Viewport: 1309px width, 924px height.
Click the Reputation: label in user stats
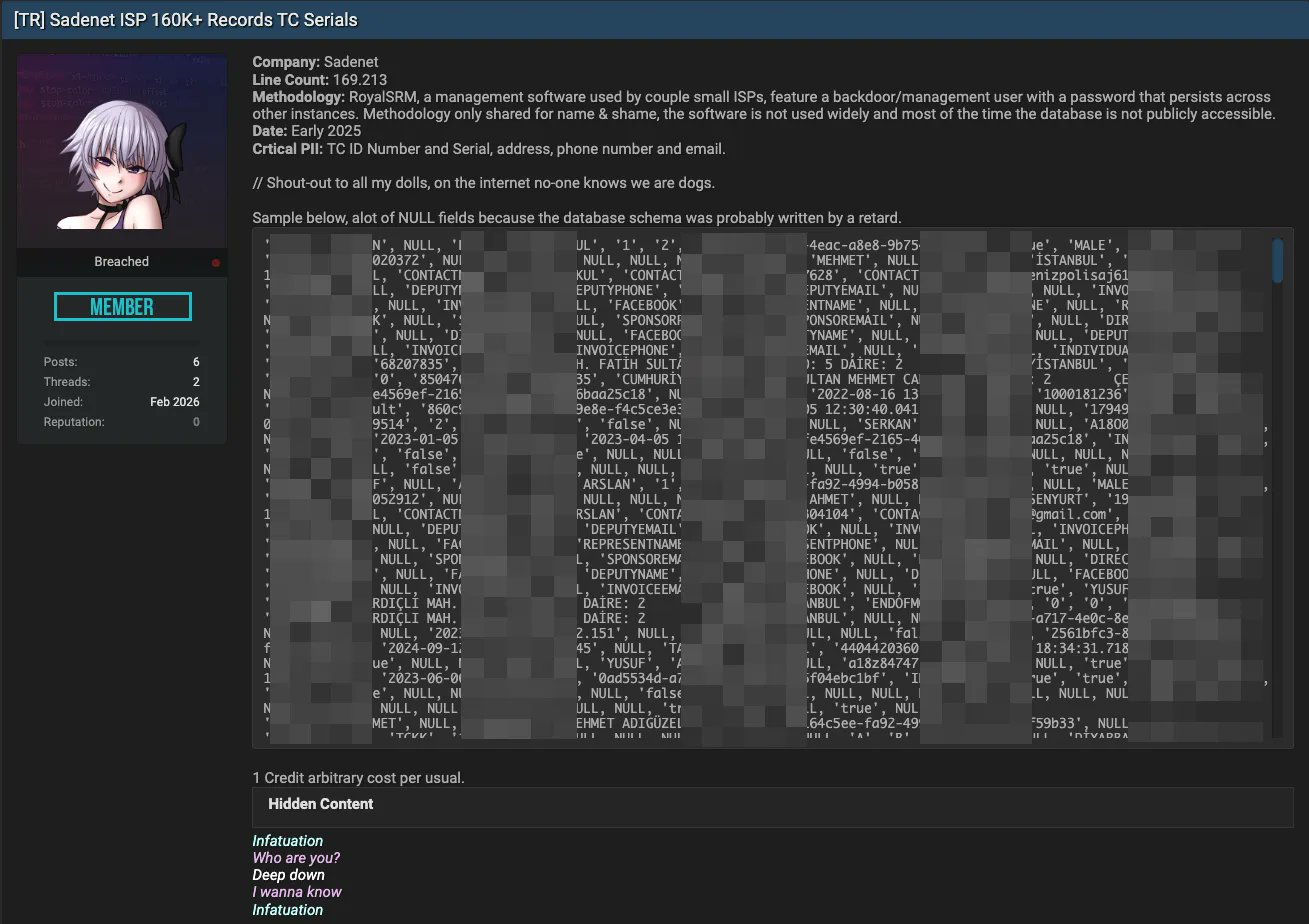(x=74, y=422)
